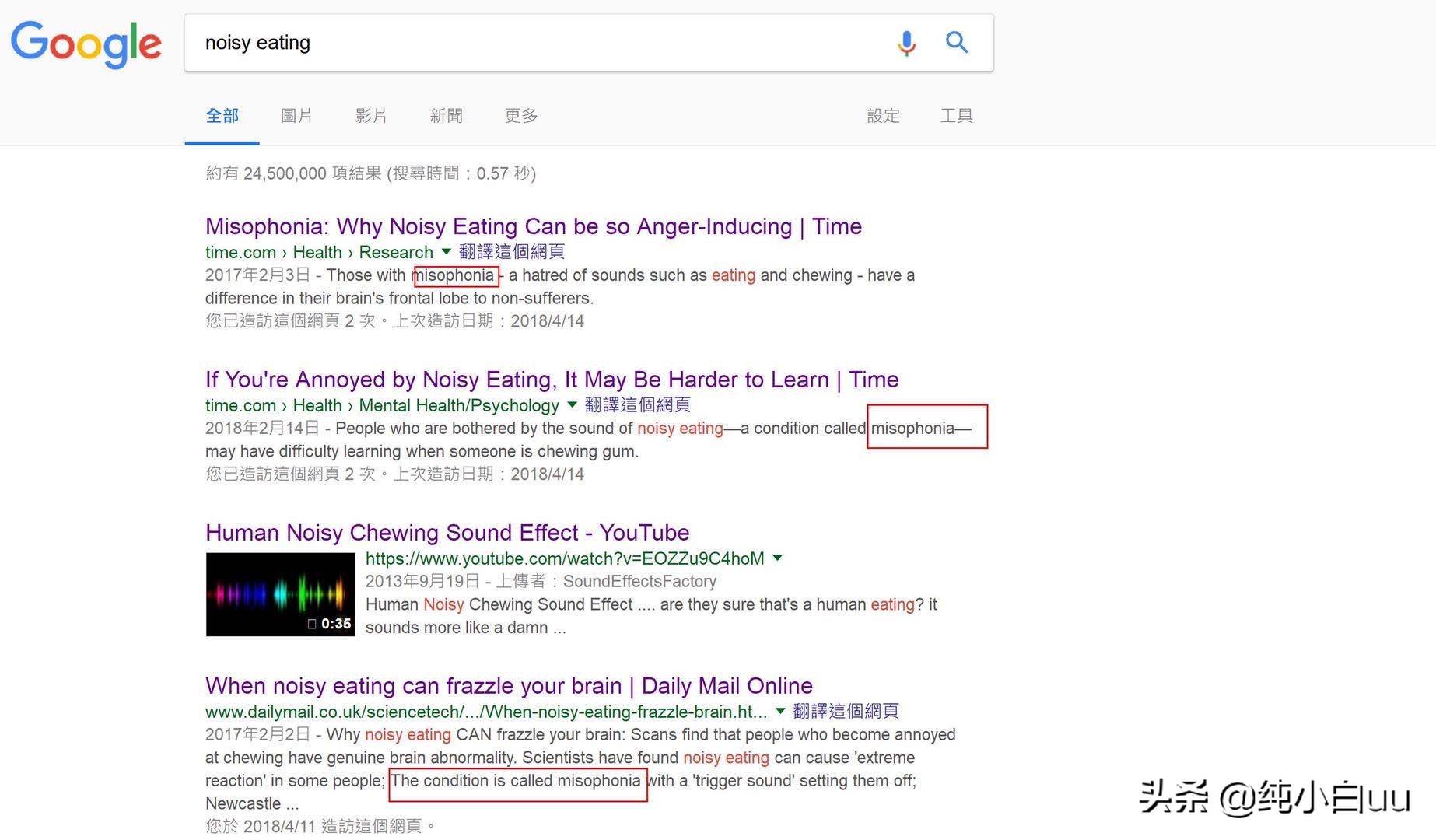Translate the Daily Mail result page
The width and height of the screenshot is (1436, 840).
(846, 712)
